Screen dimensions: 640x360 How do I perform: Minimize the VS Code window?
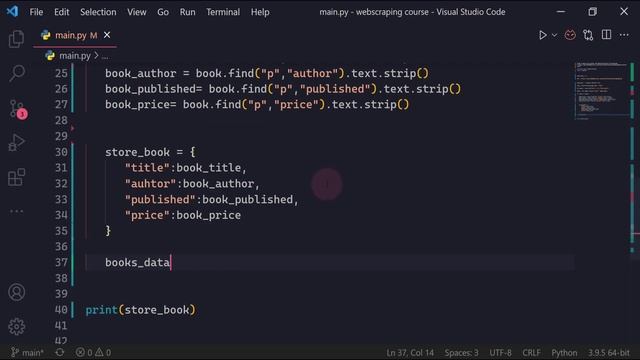pyautogui.click(x=561, y=12)
